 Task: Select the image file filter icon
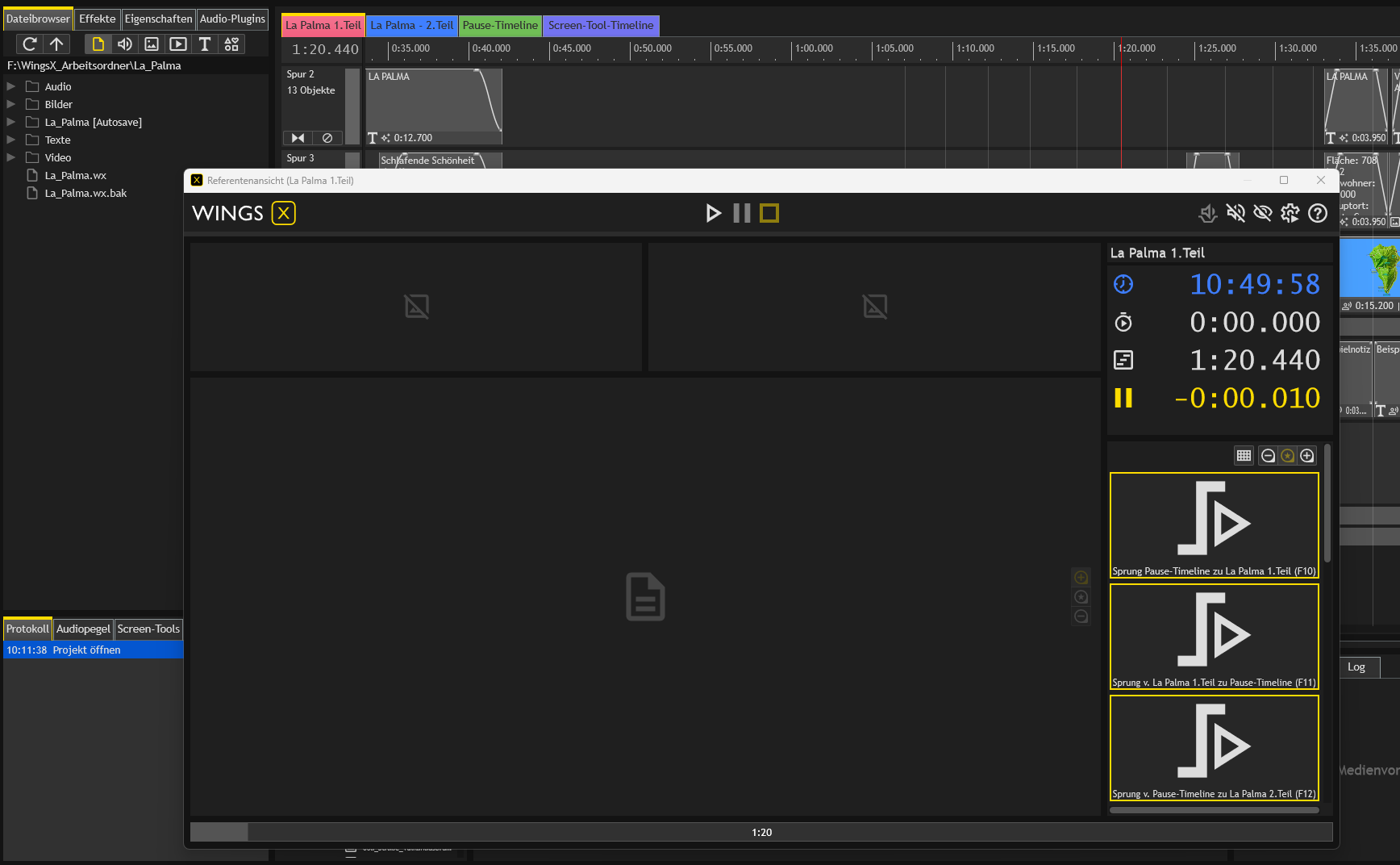point(152,44)
